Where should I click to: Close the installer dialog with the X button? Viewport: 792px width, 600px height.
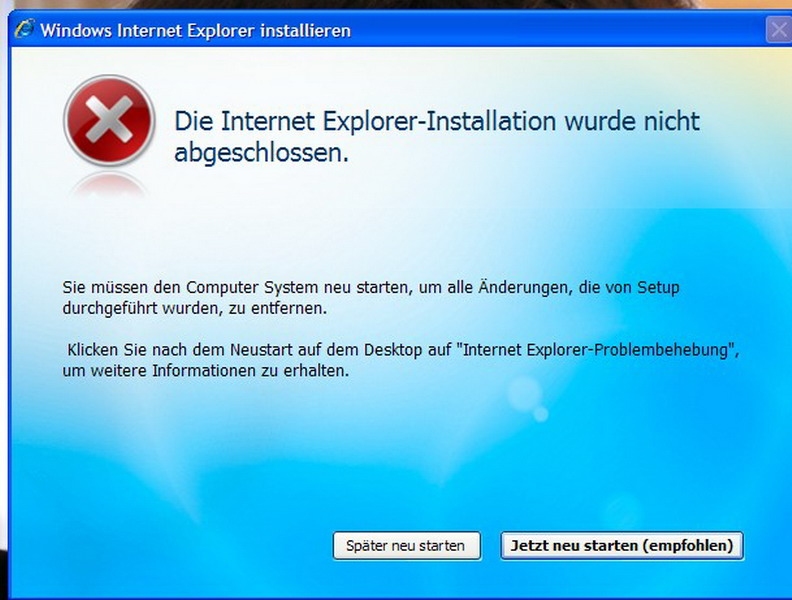pyautogui.click(x=778, y=30)
